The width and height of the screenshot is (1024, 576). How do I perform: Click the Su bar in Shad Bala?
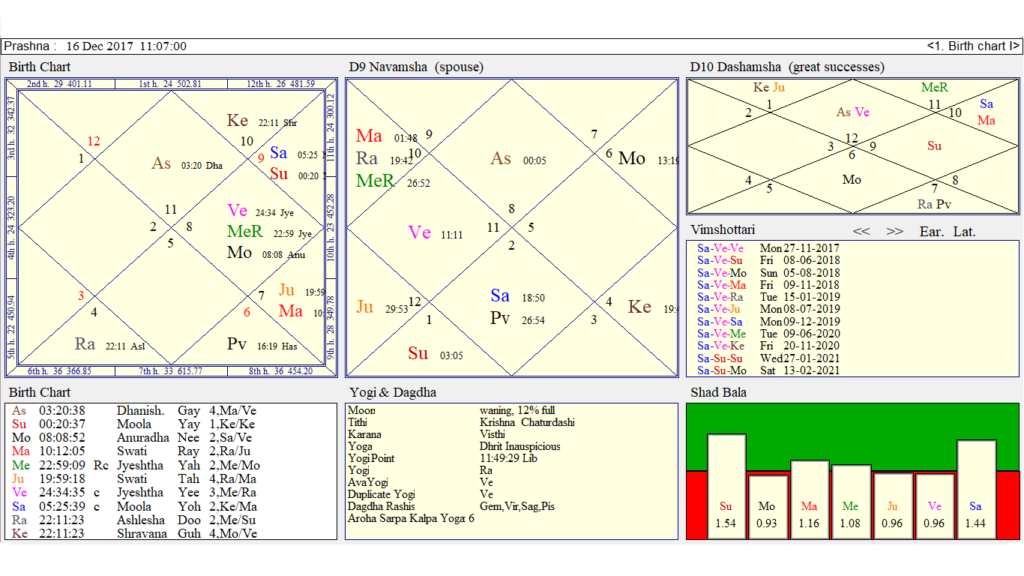point(726,487)
